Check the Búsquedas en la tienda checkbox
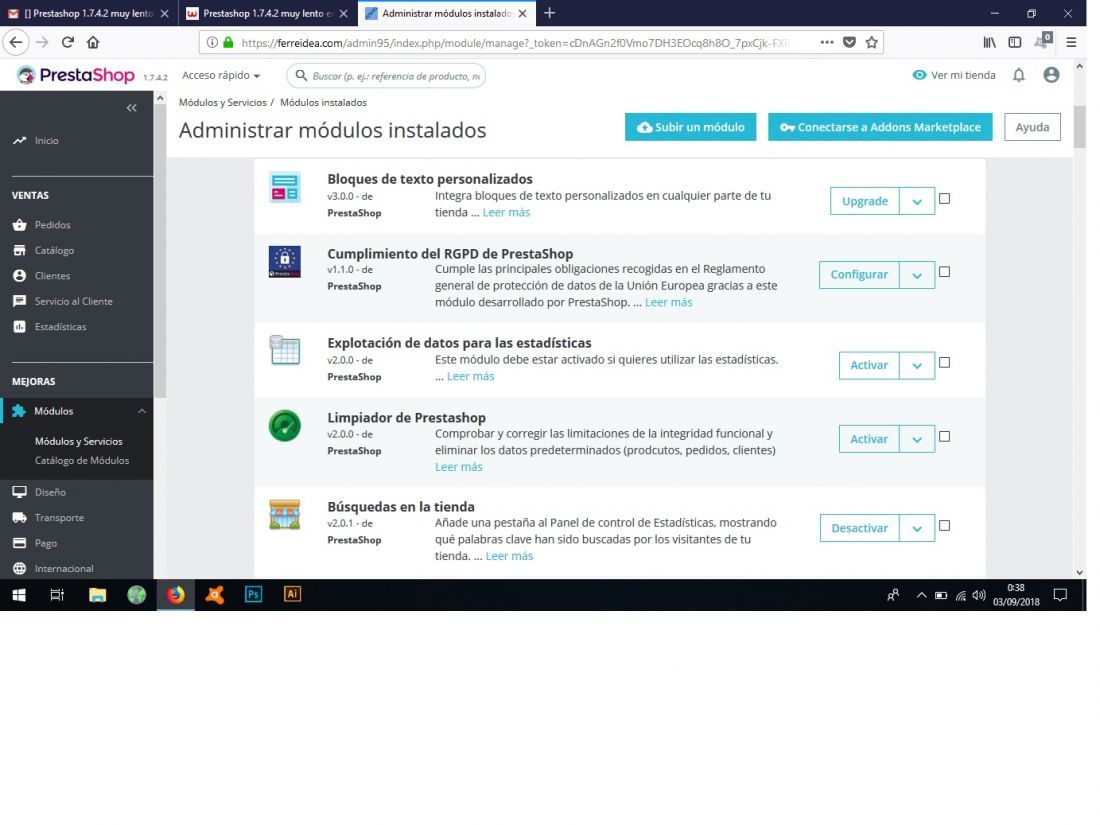 coord(945,525)
